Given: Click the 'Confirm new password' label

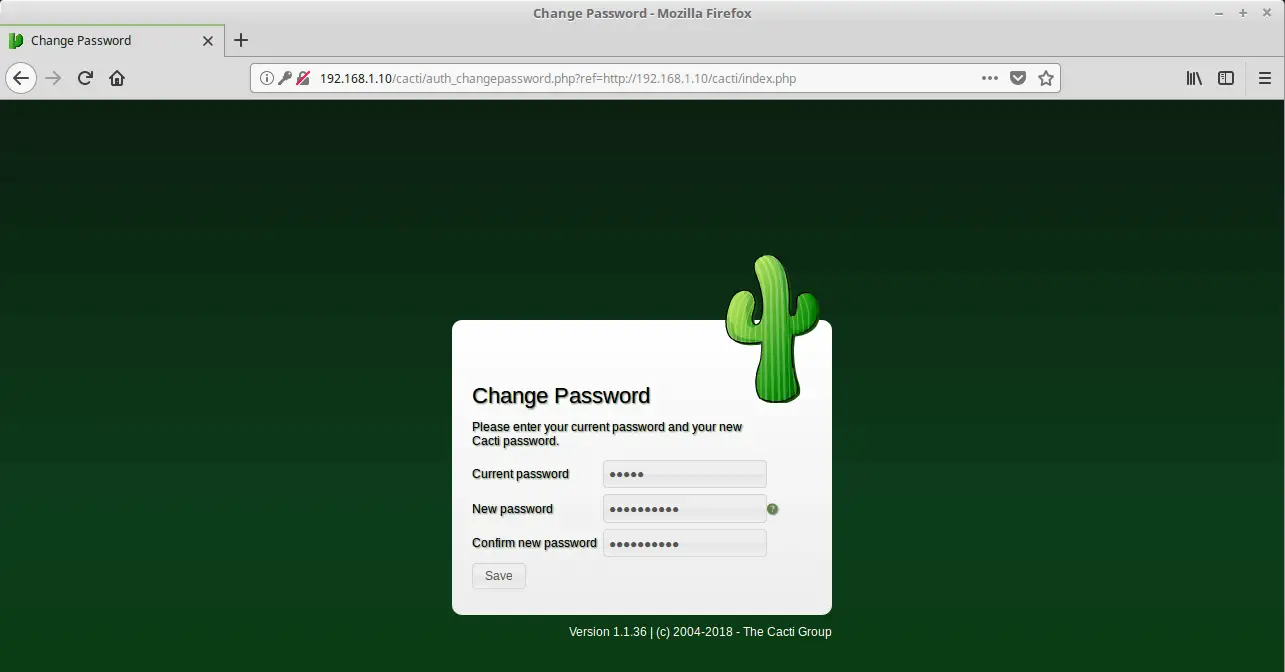Looking at the screenshot, I should click(x=534, y=543).
